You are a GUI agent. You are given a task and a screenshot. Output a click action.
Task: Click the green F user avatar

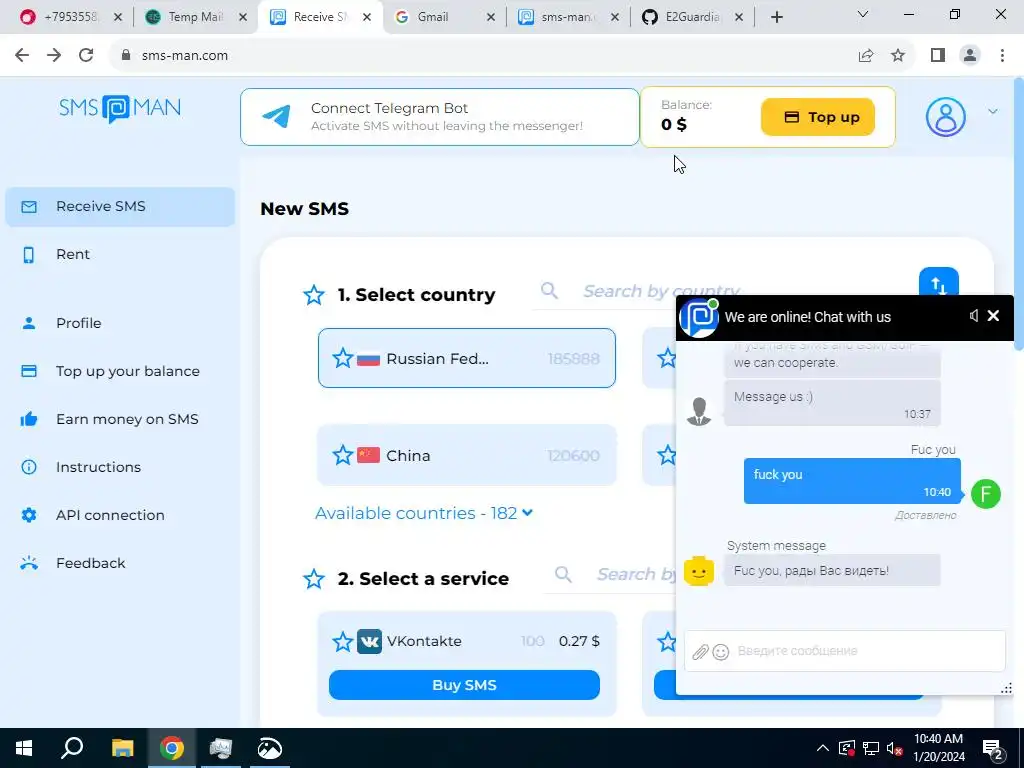pyautogui.click(x=985, y=494)
